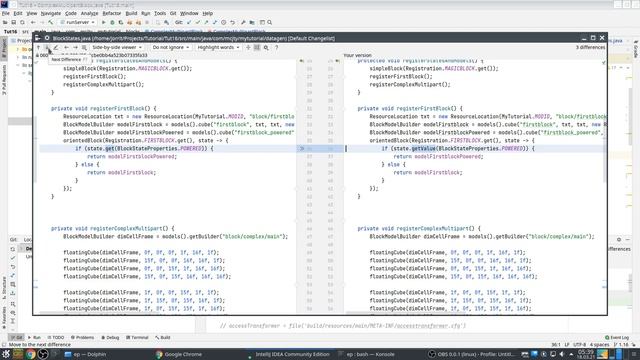Click the Save All icon in main toolbar
The width and height of the screenshot is (640, 360).
point(14,22)
